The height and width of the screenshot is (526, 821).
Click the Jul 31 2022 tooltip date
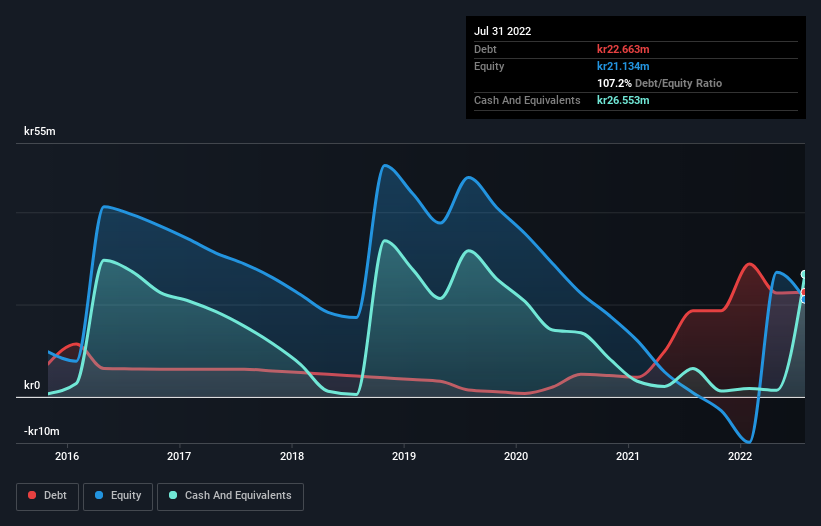coord(503,31)
